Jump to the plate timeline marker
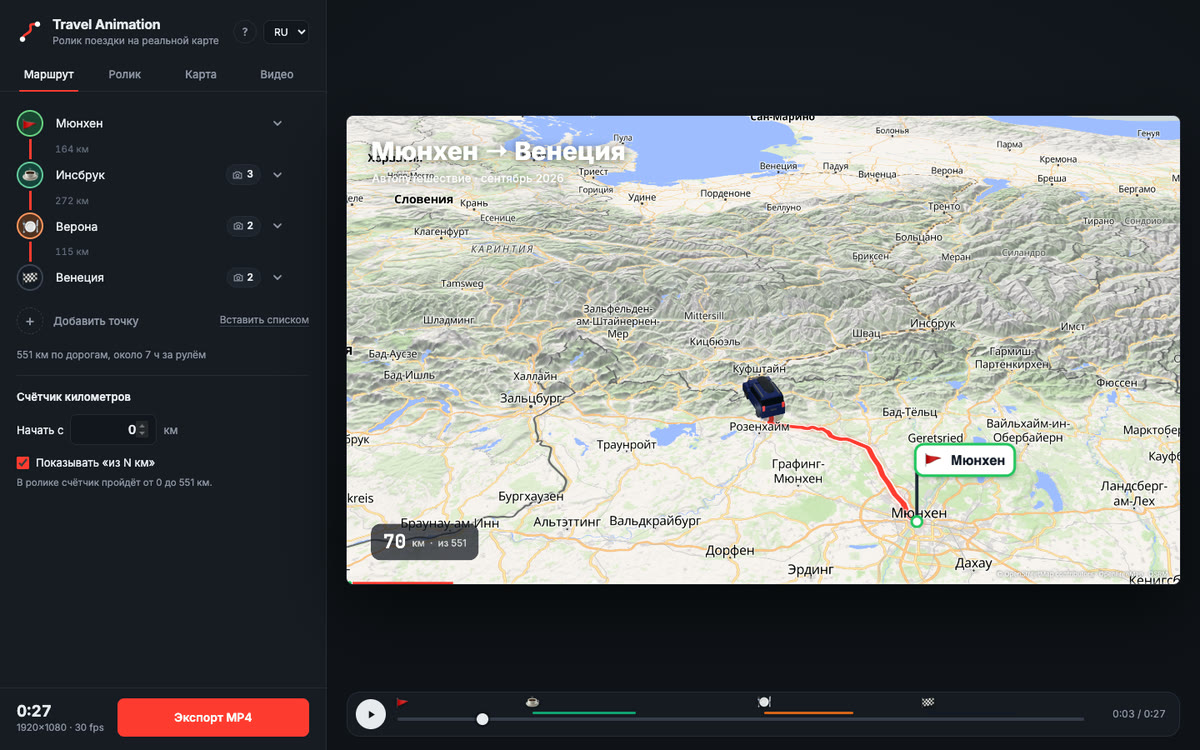 click(764, 703)
